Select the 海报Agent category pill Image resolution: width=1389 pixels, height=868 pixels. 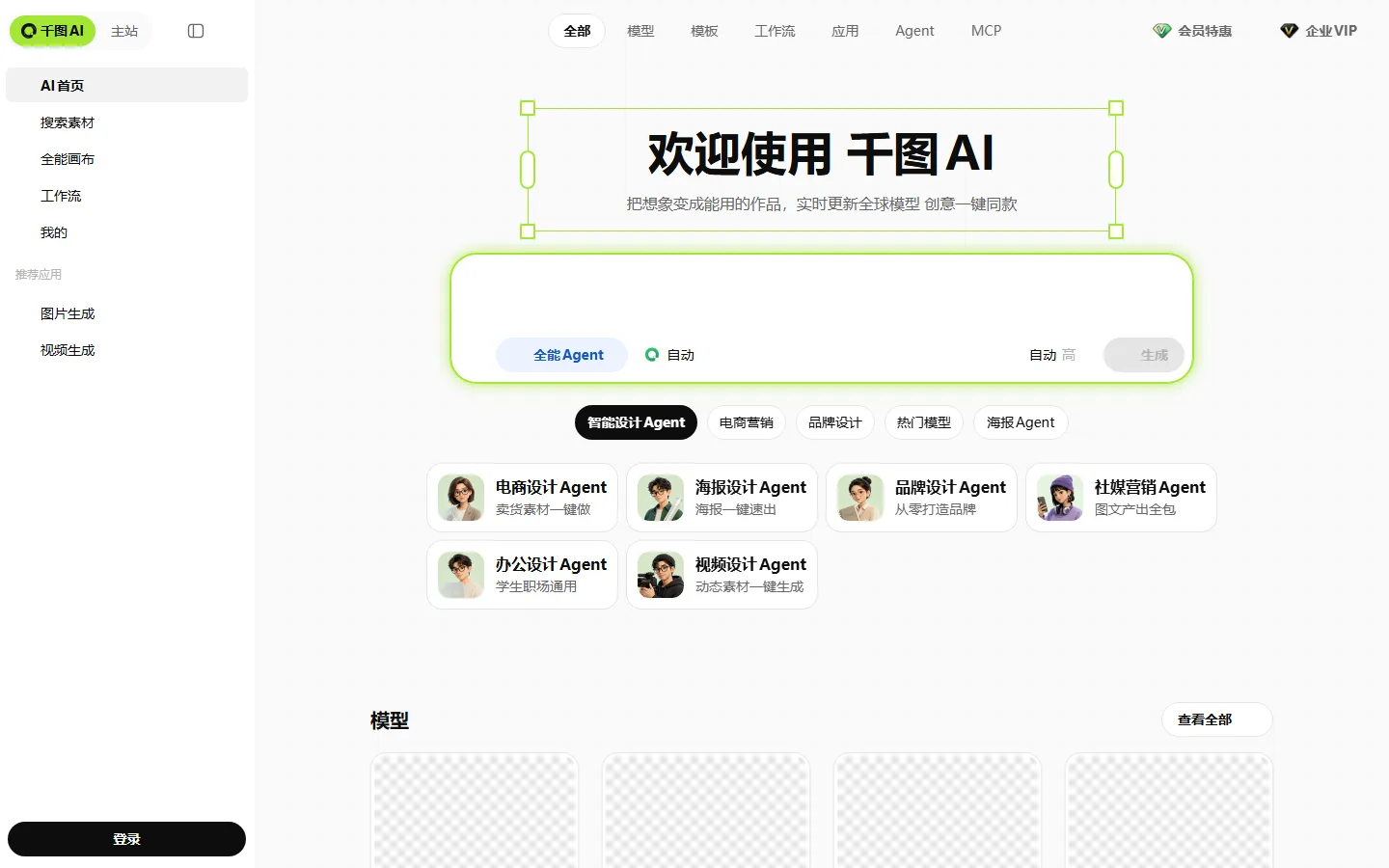(1021, 422)
